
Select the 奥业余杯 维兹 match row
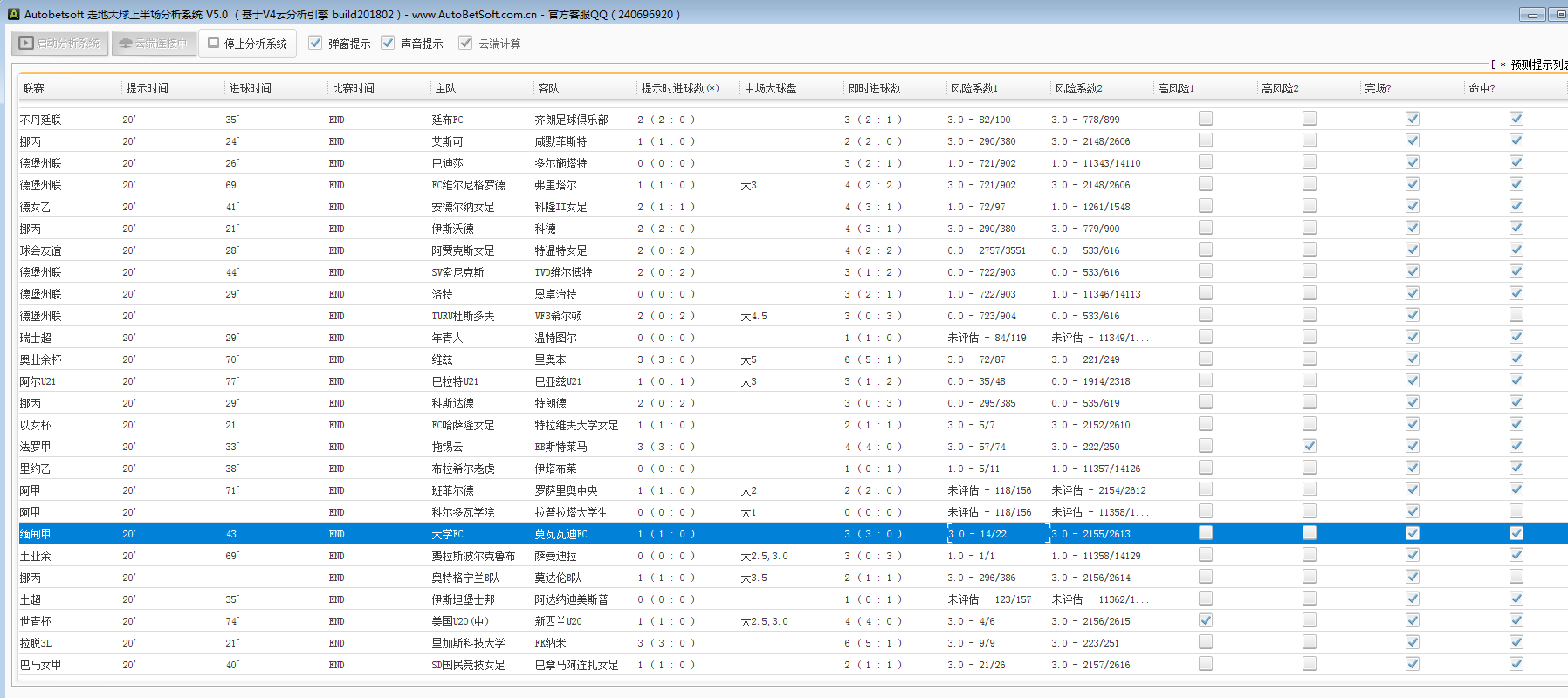443,359
